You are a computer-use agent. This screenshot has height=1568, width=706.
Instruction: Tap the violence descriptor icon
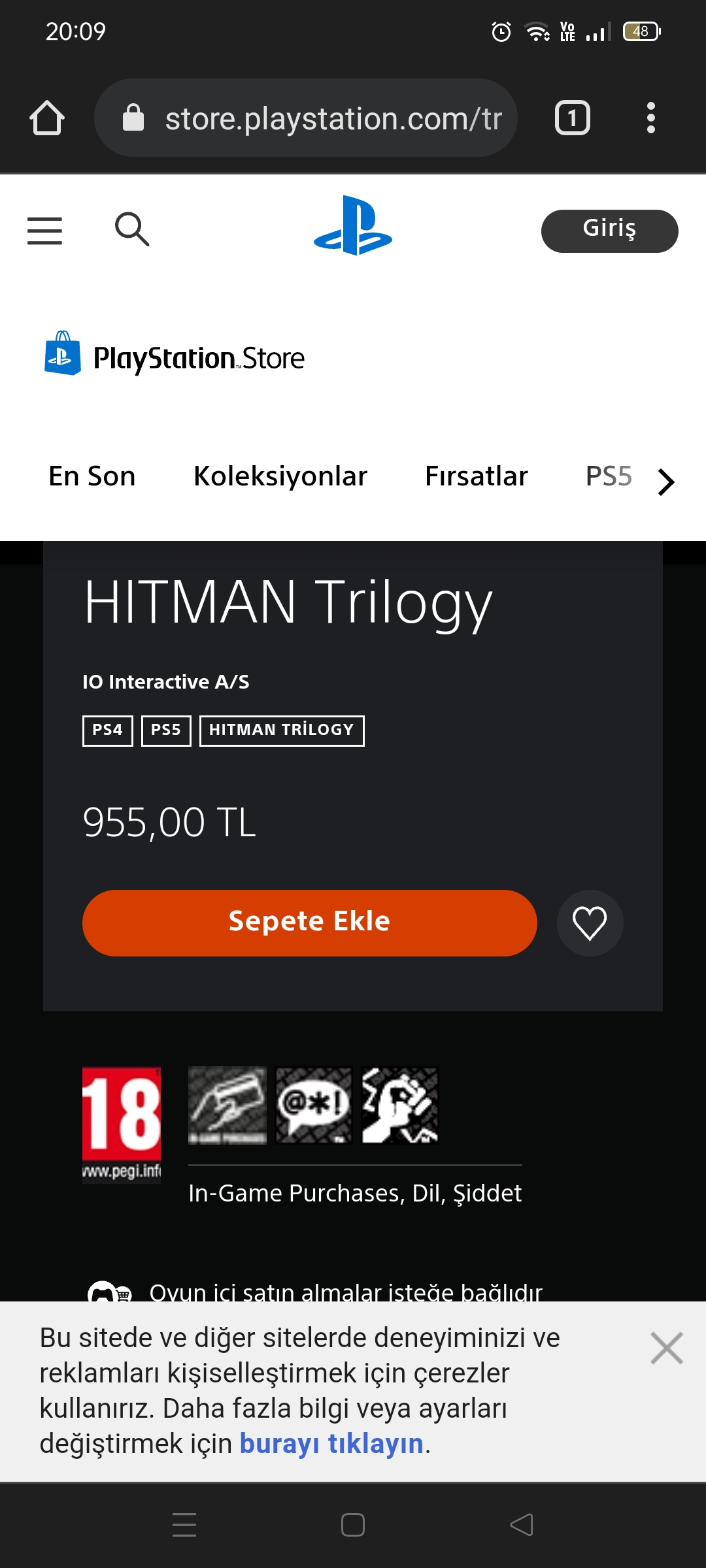[x=400, y=1105]
